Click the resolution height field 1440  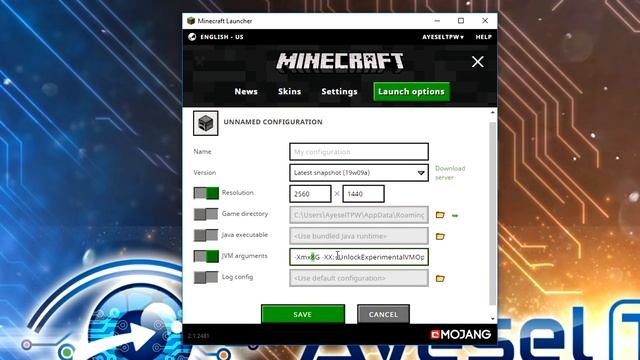(363, 194)
